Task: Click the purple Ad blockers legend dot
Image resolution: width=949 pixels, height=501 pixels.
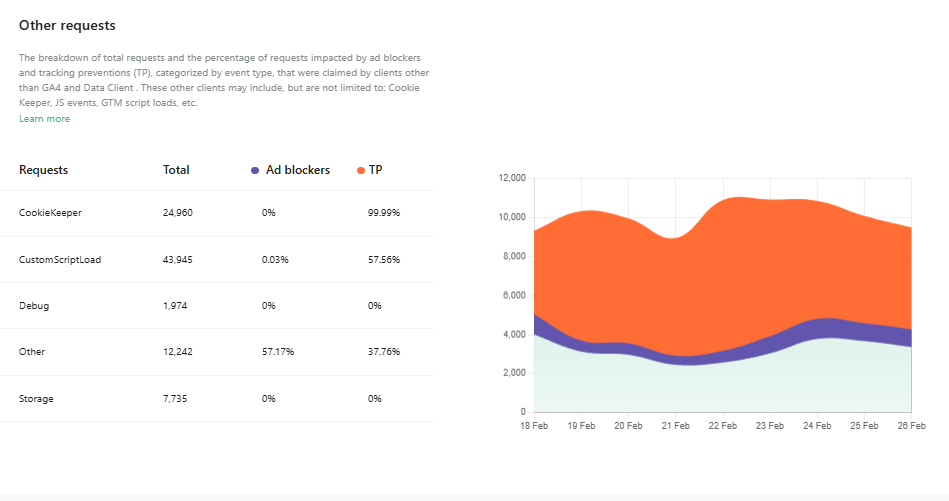Action: (256, 171)
